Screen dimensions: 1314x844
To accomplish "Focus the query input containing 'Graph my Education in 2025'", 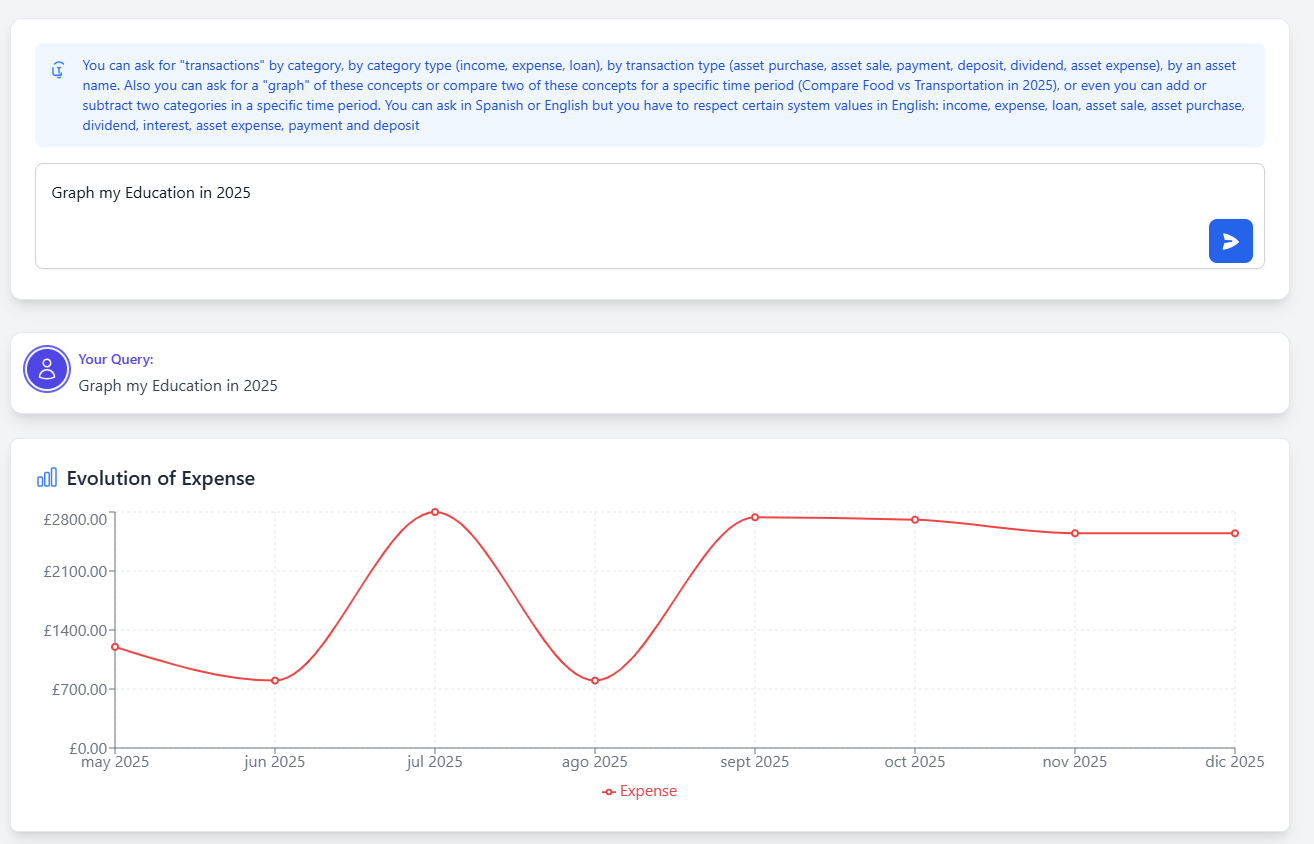I will 650,216.
